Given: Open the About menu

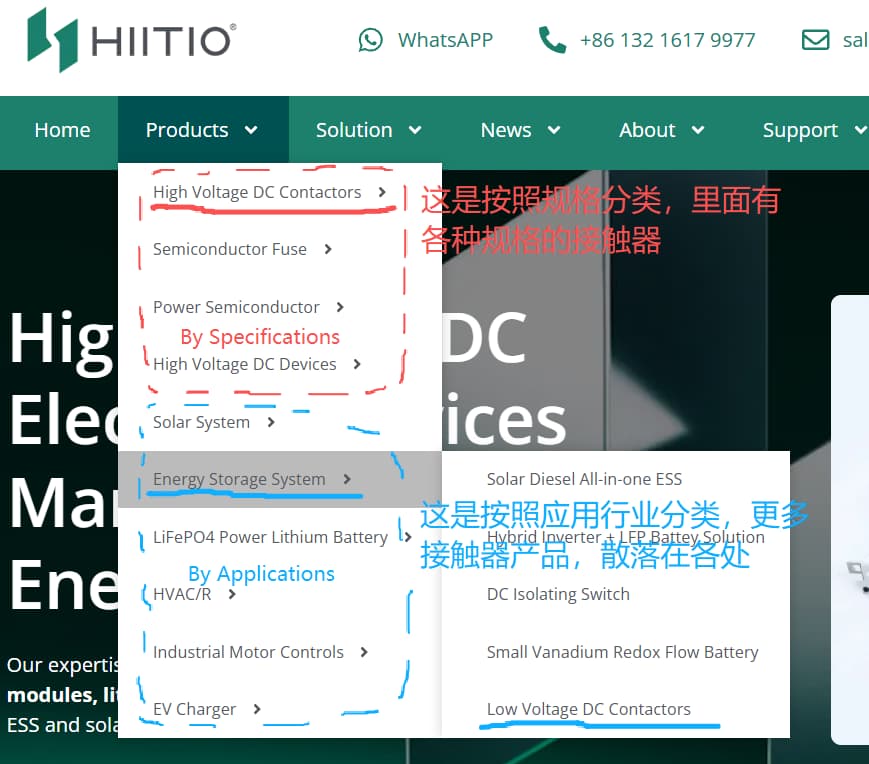Looking at the screenshot, I should click(647, 130).
